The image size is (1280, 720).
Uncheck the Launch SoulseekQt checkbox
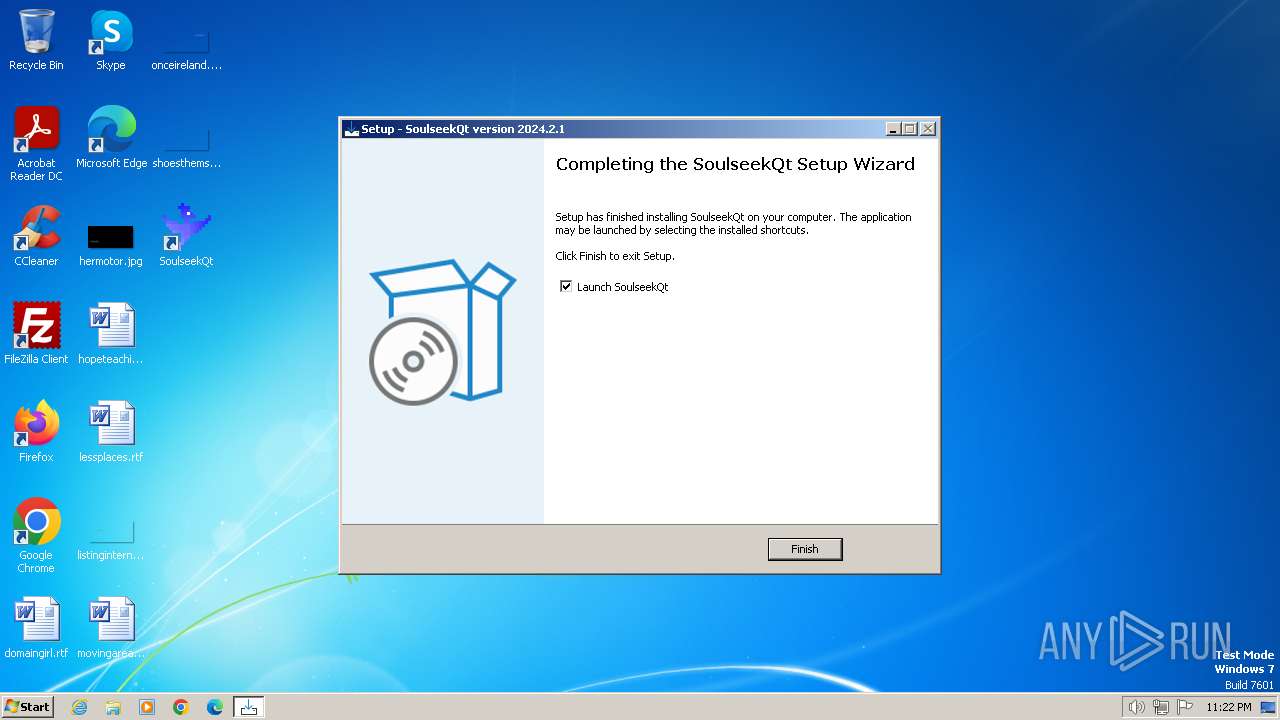tap(566, 287)
